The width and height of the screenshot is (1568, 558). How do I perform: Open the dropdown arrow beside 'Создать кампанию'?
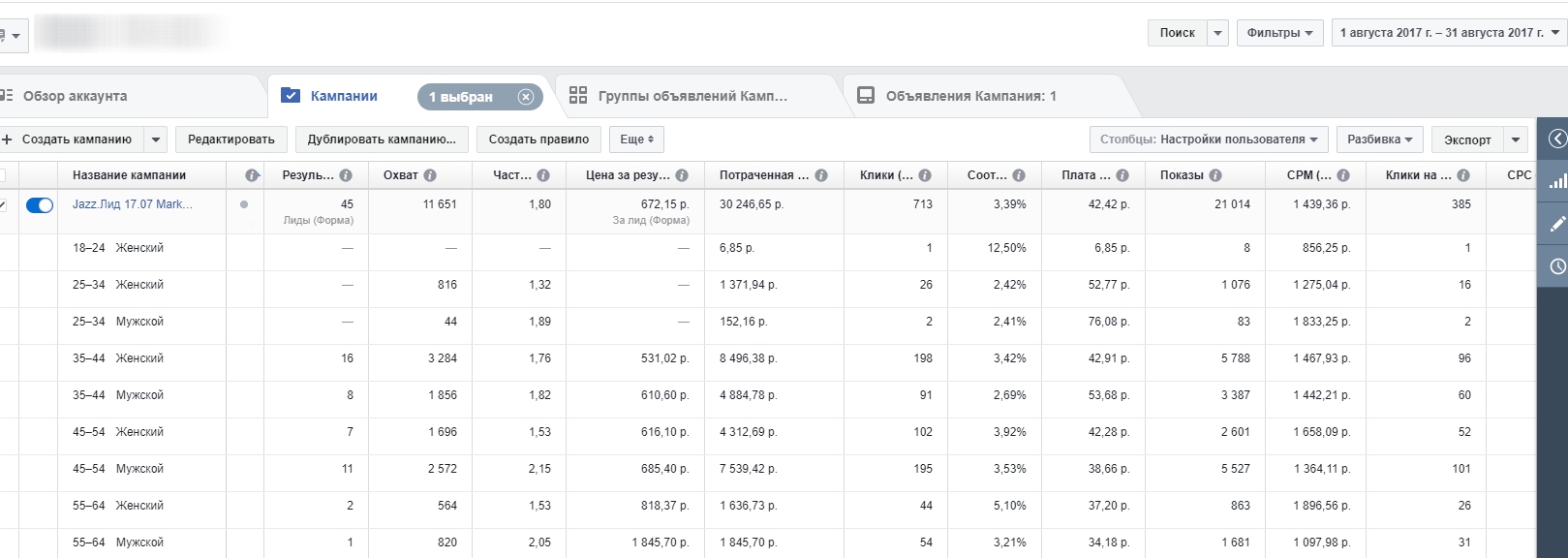click(156, 139)
